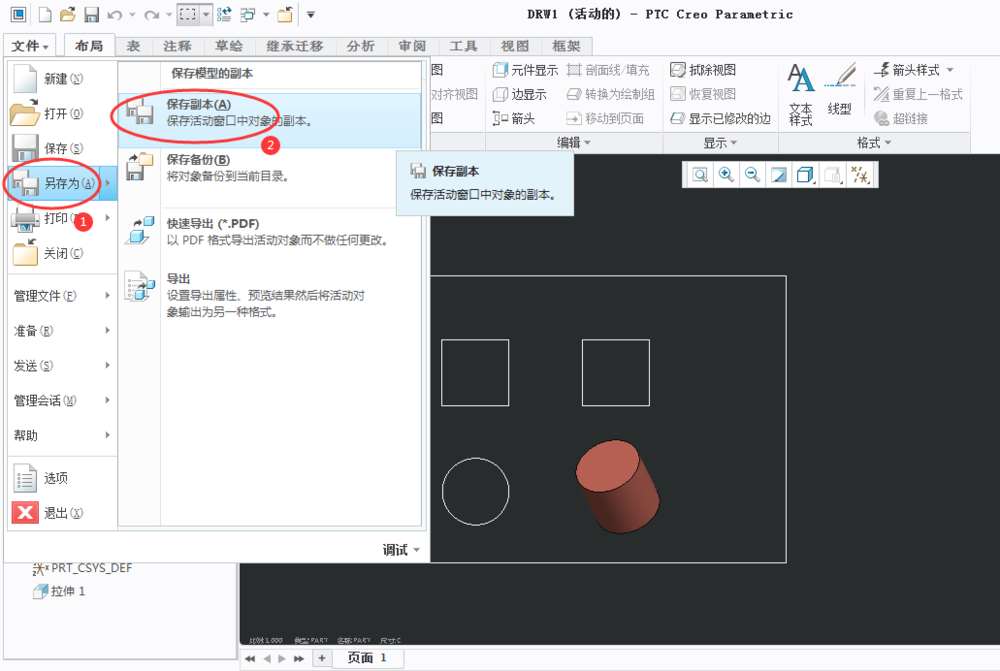Screen dimensions: 1000x671
Task: Choose 新建(N) in the file menu
Action: point(62,78)
